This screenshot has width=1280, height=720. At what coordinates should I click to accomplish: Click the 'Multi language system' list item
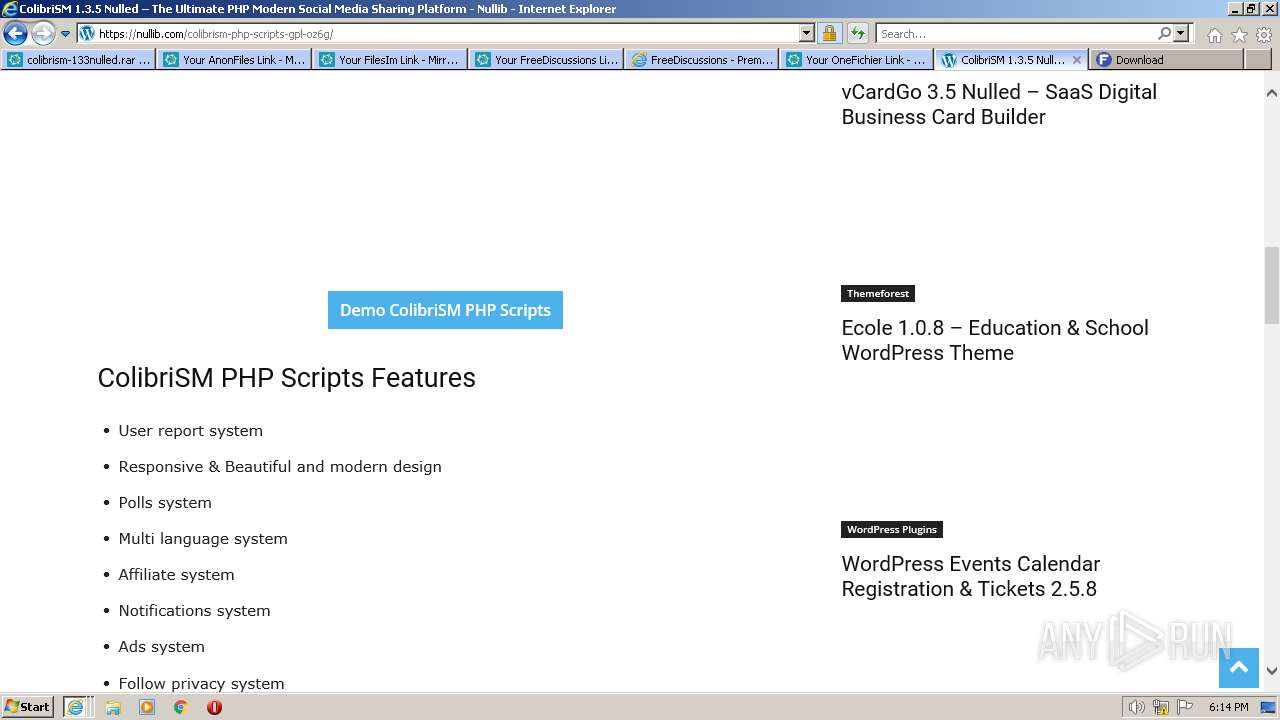click(x=203, y=538)
